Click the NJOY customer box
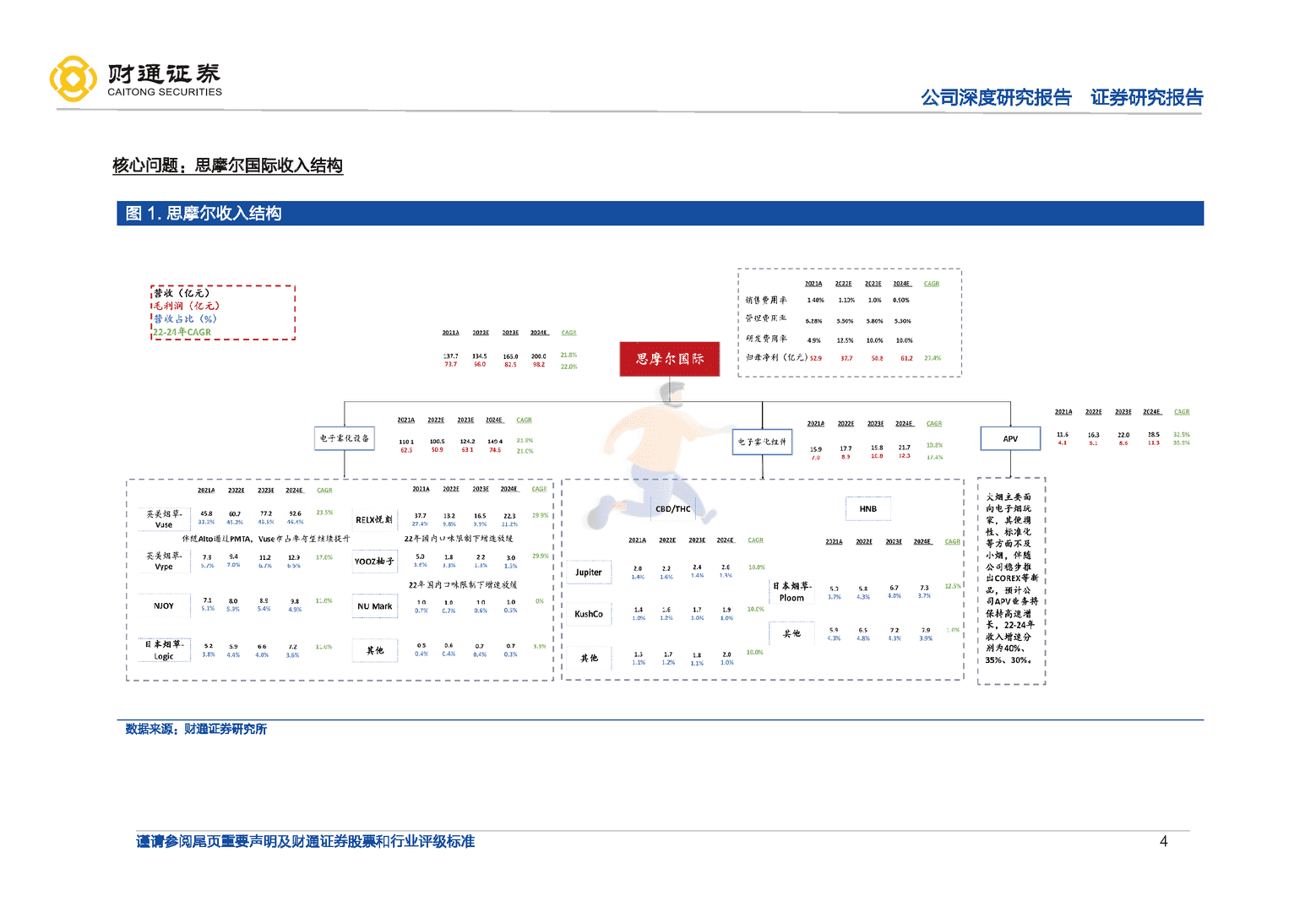Image resolution: width=1316 pixels, height=912 pixels. (x=164, y=605)
